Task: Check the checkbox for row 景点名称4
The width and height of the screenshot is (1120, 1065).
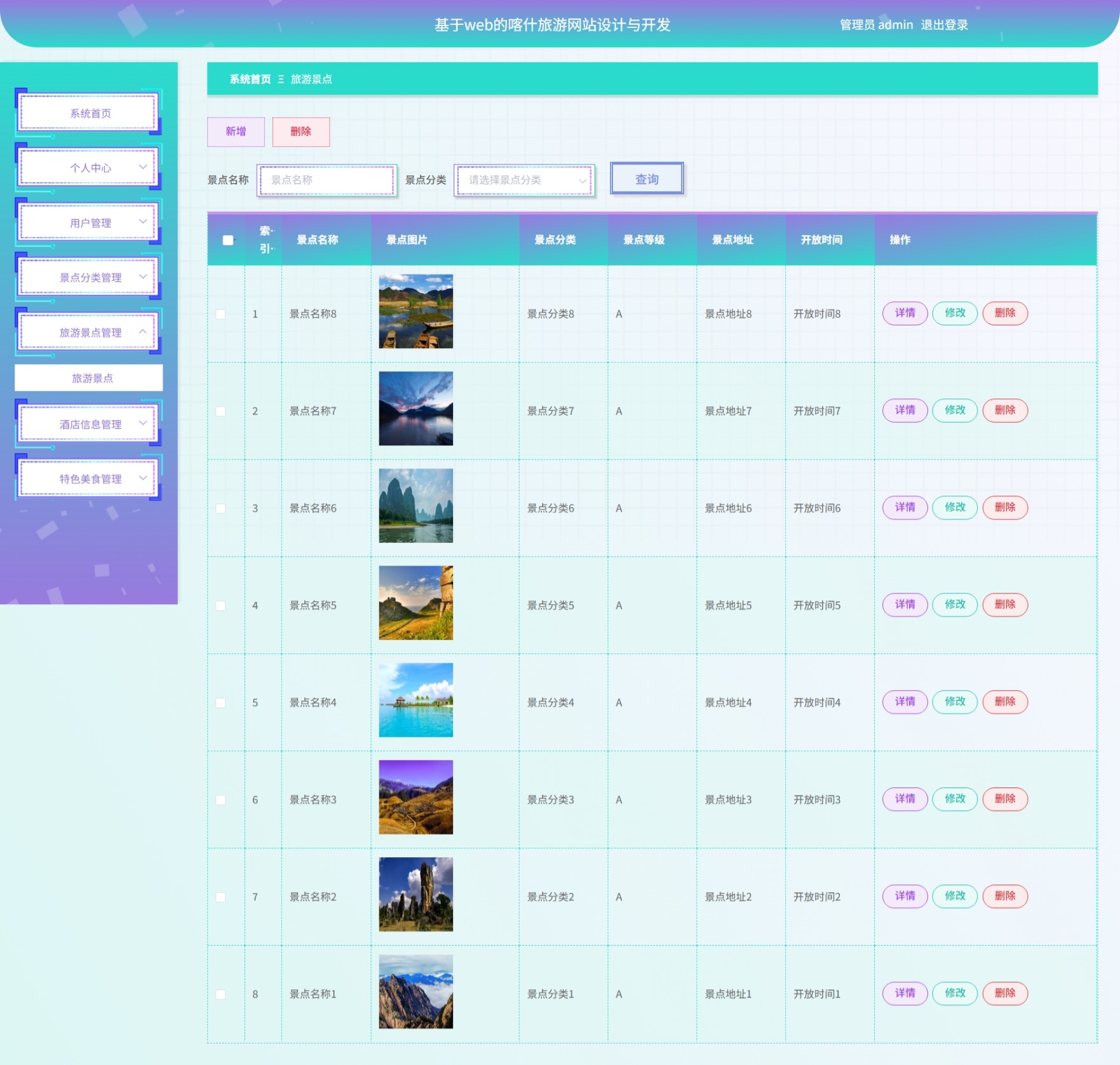Action: tap(220, 703)
